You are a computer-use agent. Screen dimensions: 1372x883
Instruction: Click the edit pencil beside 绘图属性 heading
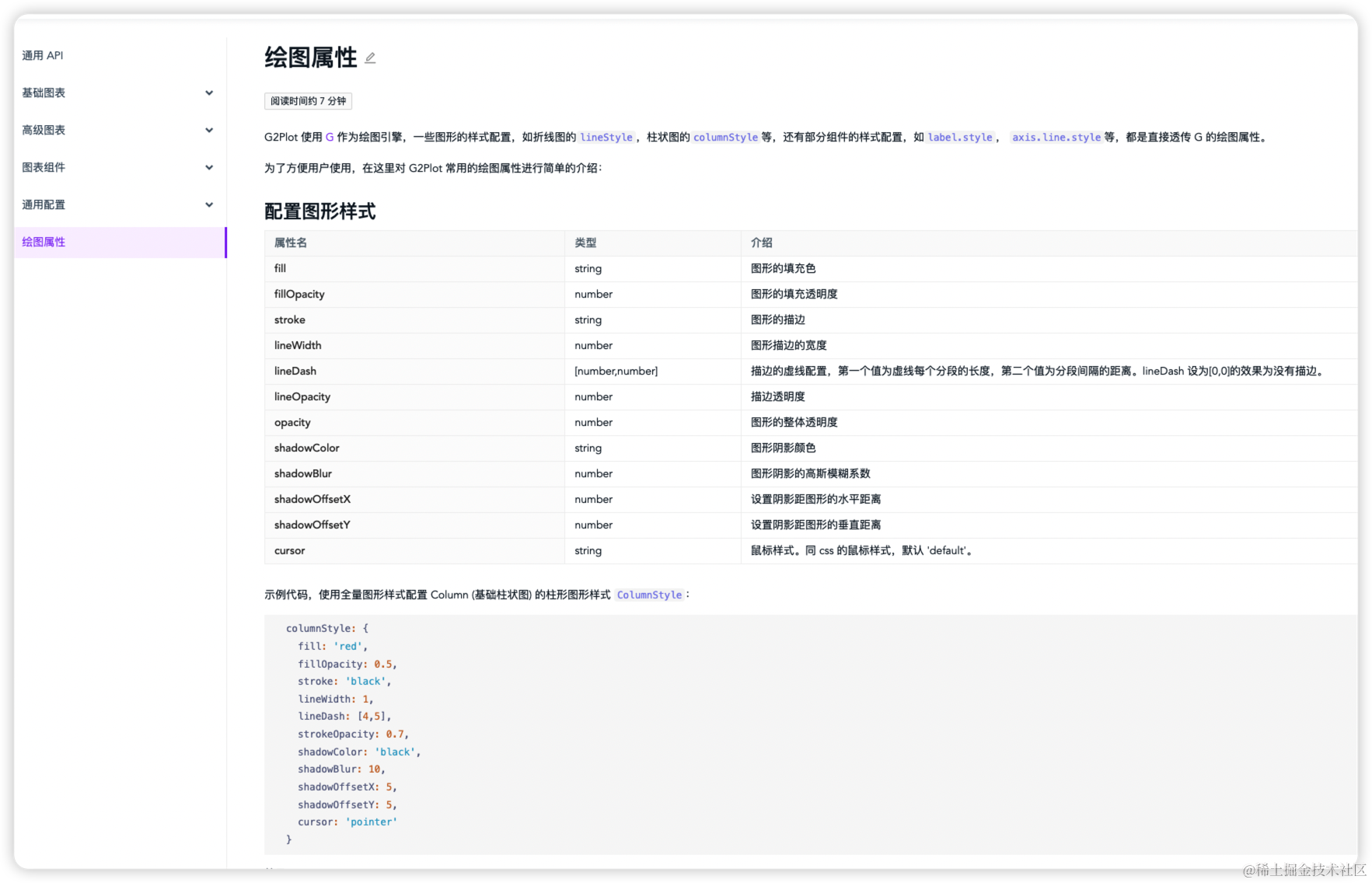click(x=370, y=57)
